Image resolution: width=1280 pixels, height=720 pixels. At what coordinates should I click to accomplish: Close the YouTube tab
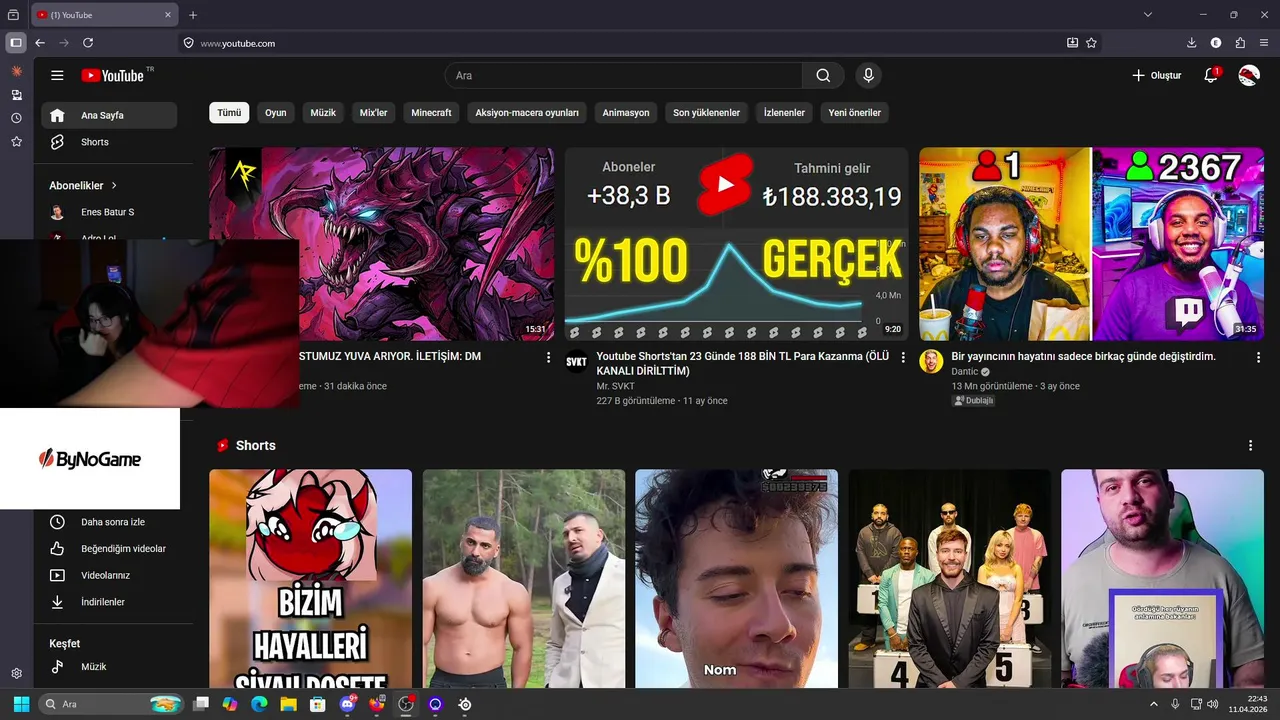point(168,15)
